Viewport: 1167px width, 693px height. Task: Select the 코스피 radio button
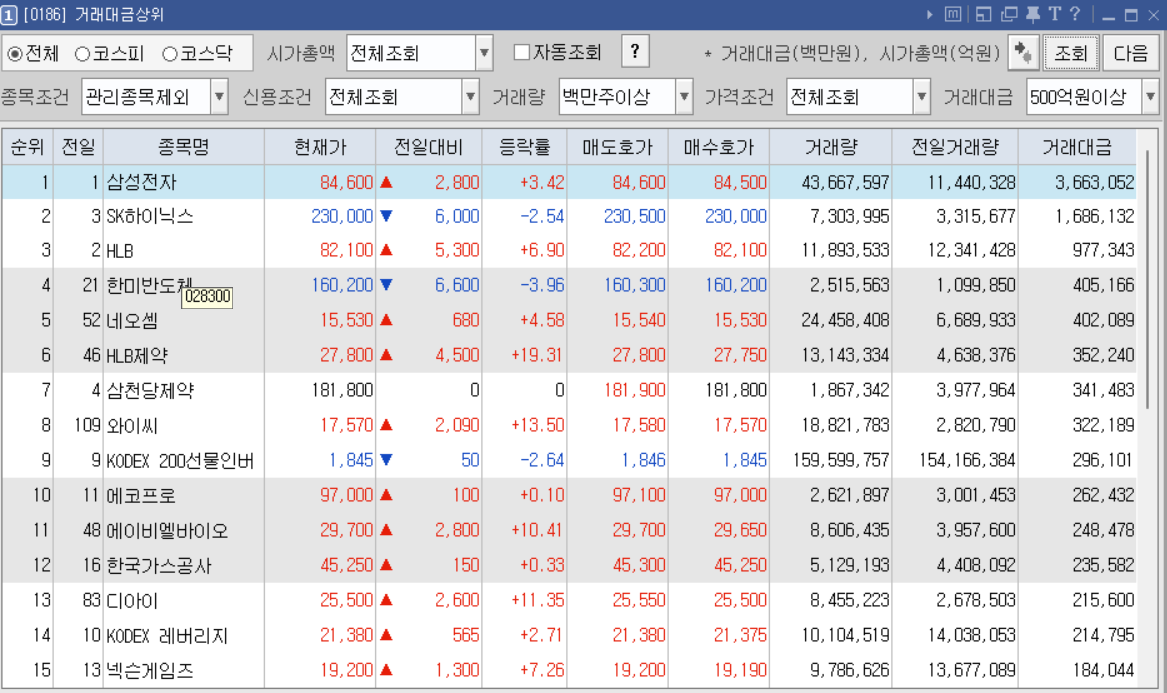(83, 54)
